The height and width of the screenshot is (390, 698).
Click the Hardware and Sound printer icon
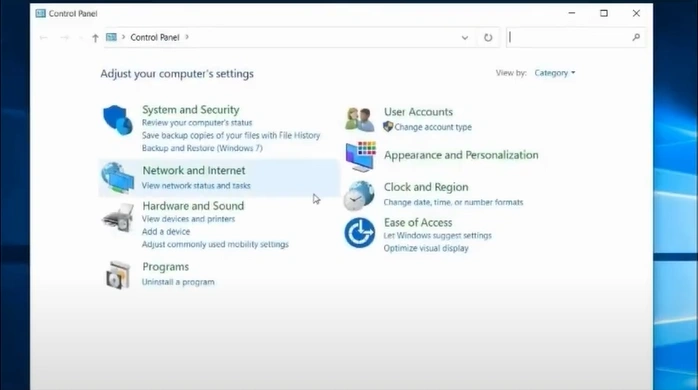tap(118, 218)
